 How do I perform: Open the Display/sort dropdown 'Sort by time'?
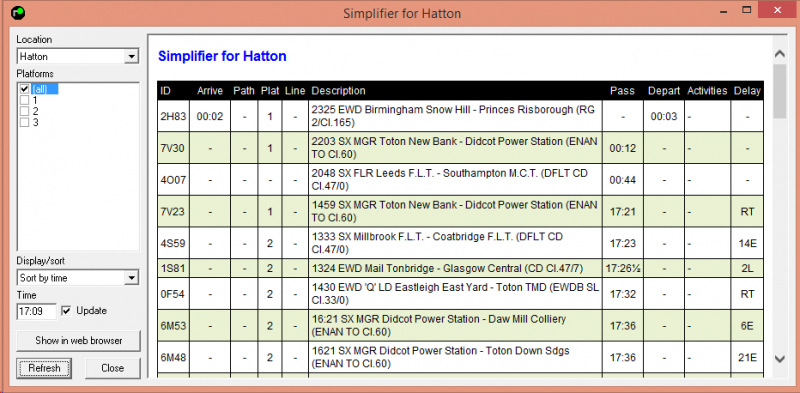click(x=78, y=278)
